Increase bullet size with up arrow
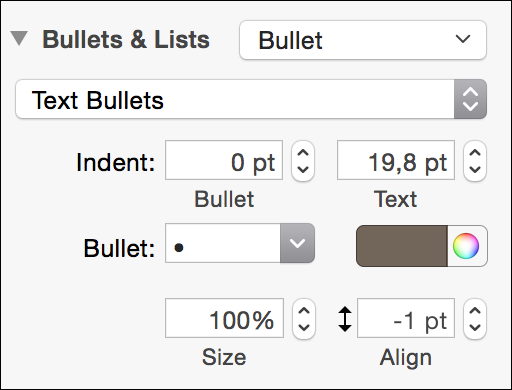This screenshot has height=390, width=512. click(304, 311)
